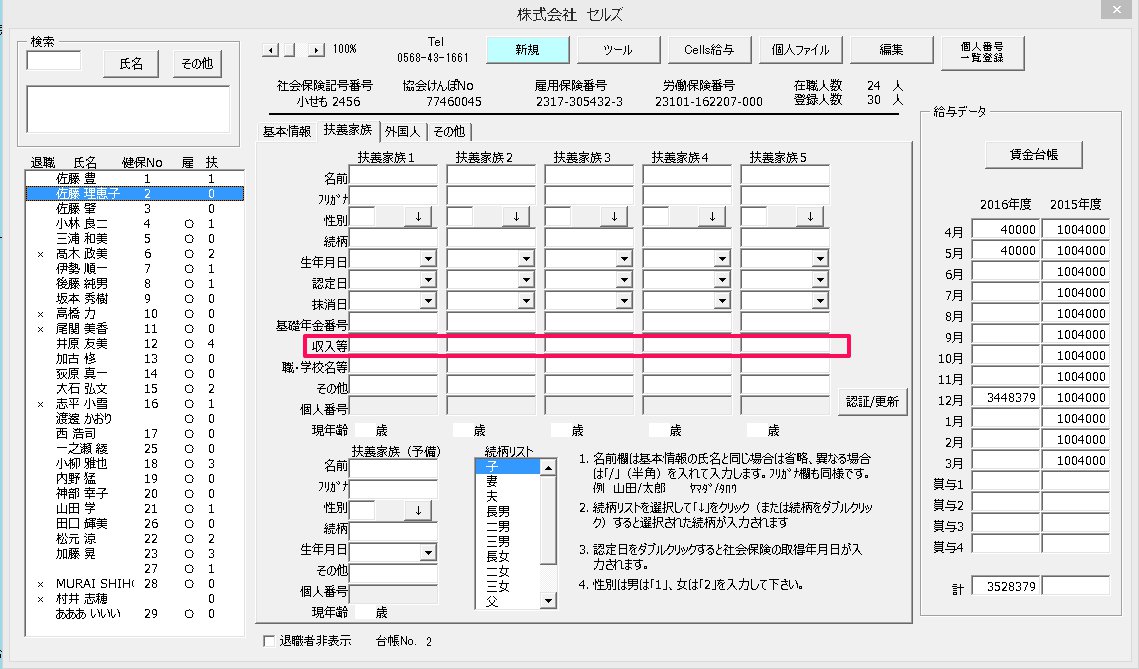Screen dimensions: 1139x669
Task: Click the 認証/更新 button
Action: click(x=872, y=401)
